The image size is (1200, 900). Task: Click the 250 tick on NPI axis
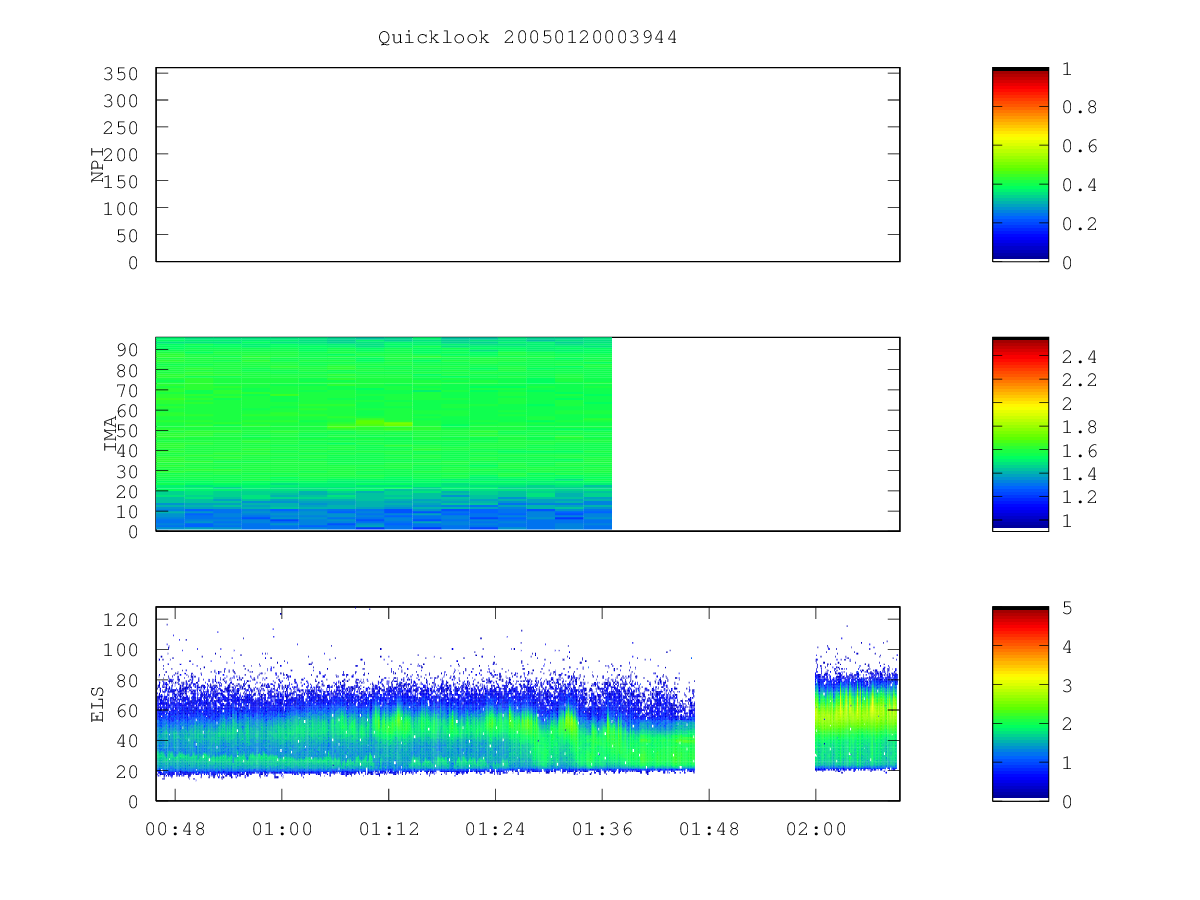point(121,128)
